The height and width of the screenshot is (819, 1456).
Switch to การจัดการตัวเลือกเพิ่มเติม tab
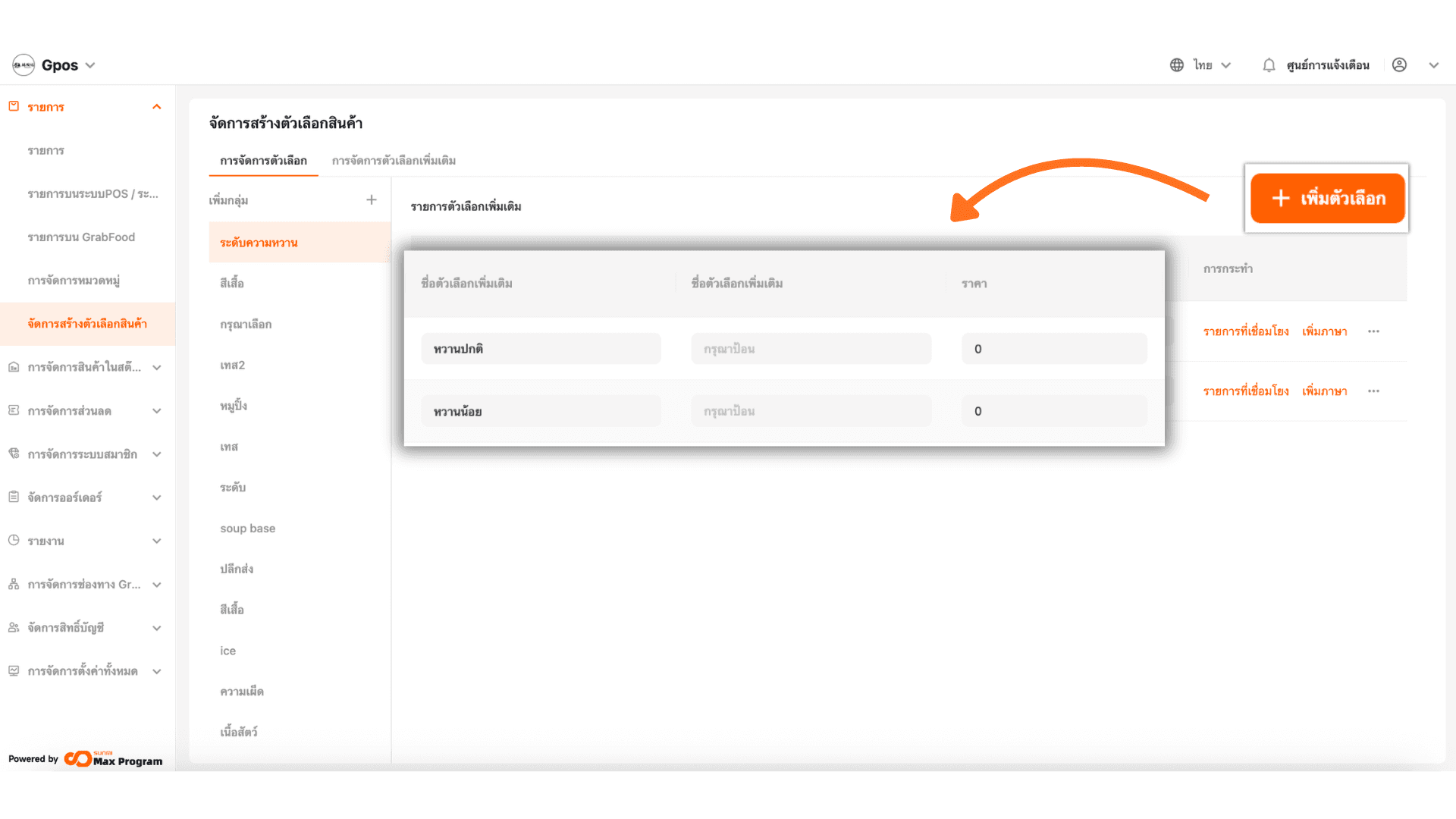click(394, 161)
